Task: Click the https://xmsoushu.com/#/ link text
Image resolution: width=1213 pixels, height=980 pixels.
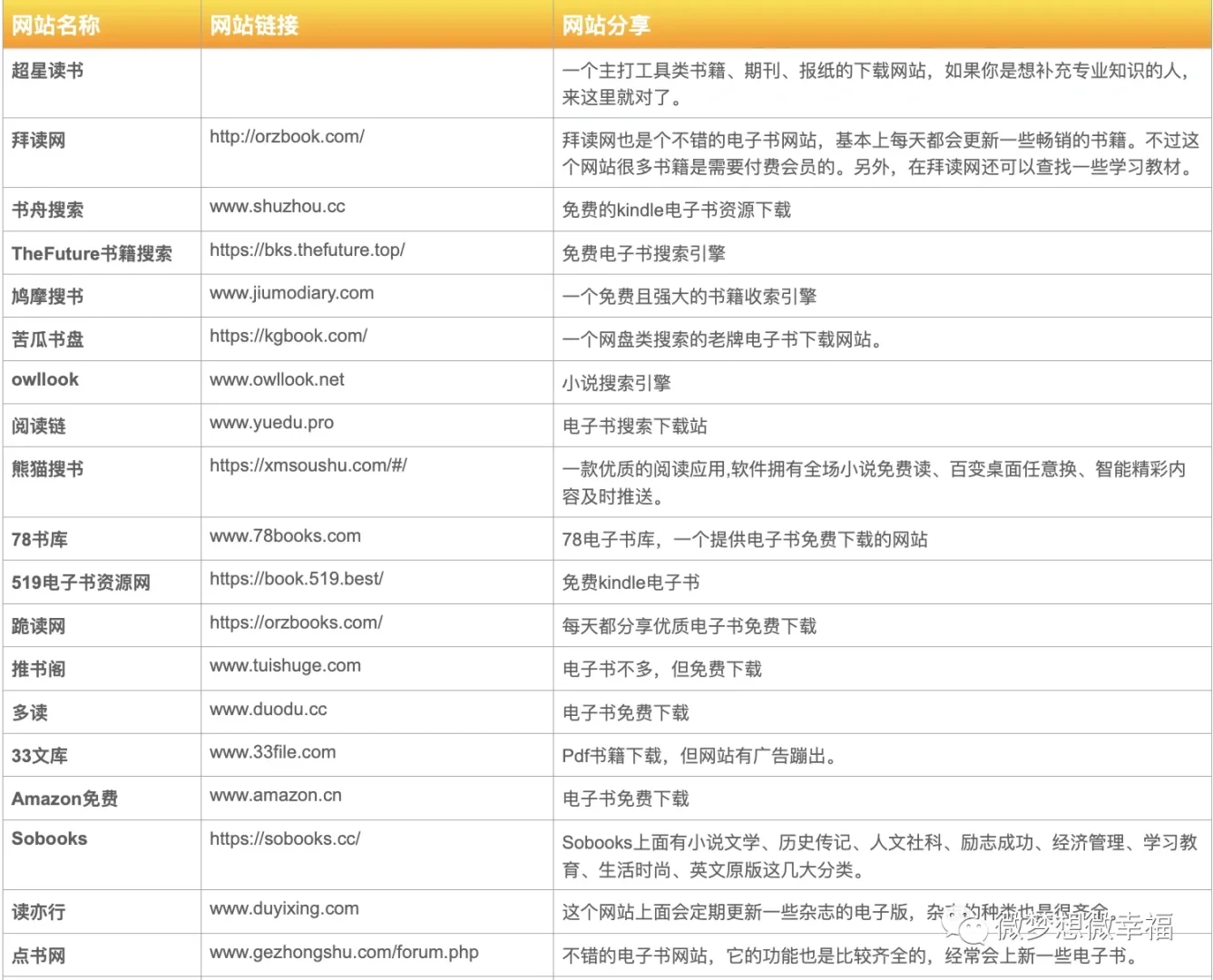Action: [308, 465]
